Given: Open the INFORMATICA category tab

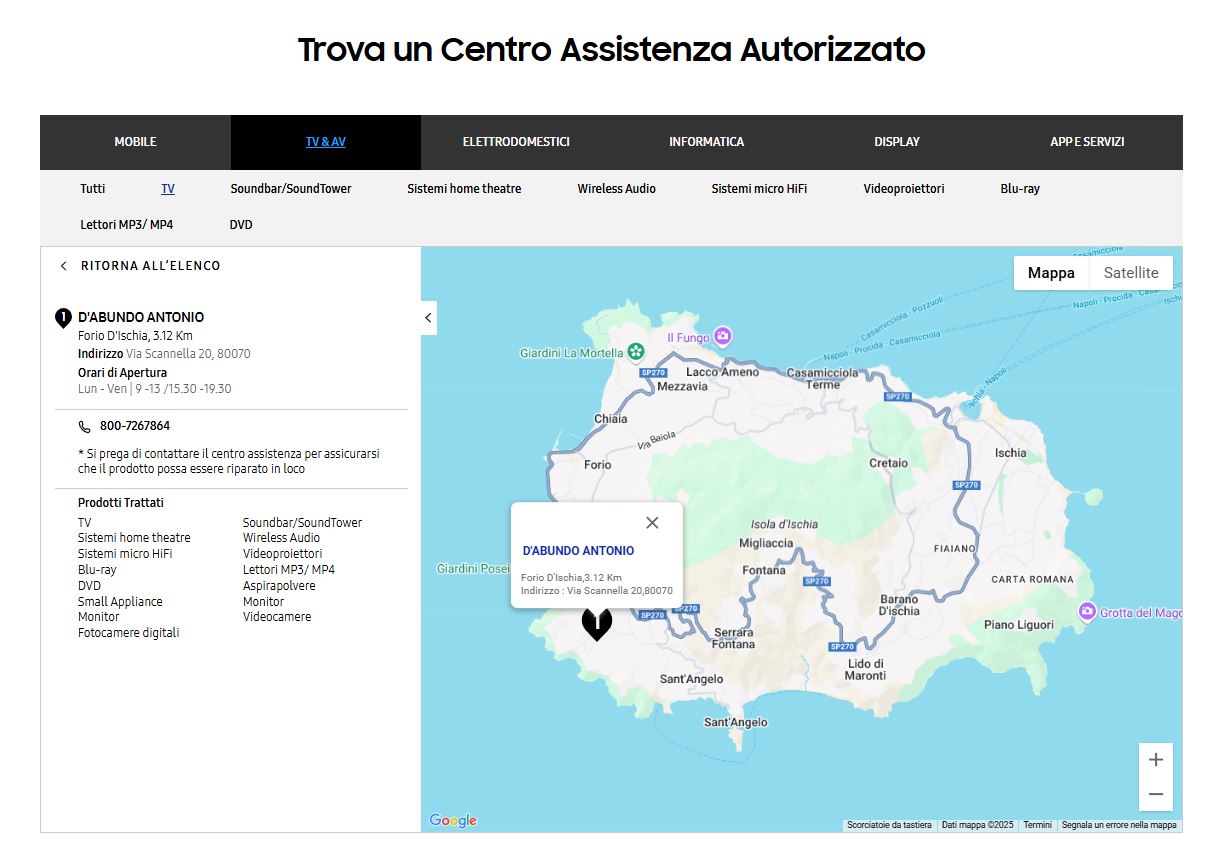Looking at the screenshot, I should click(x=707, y=142).
